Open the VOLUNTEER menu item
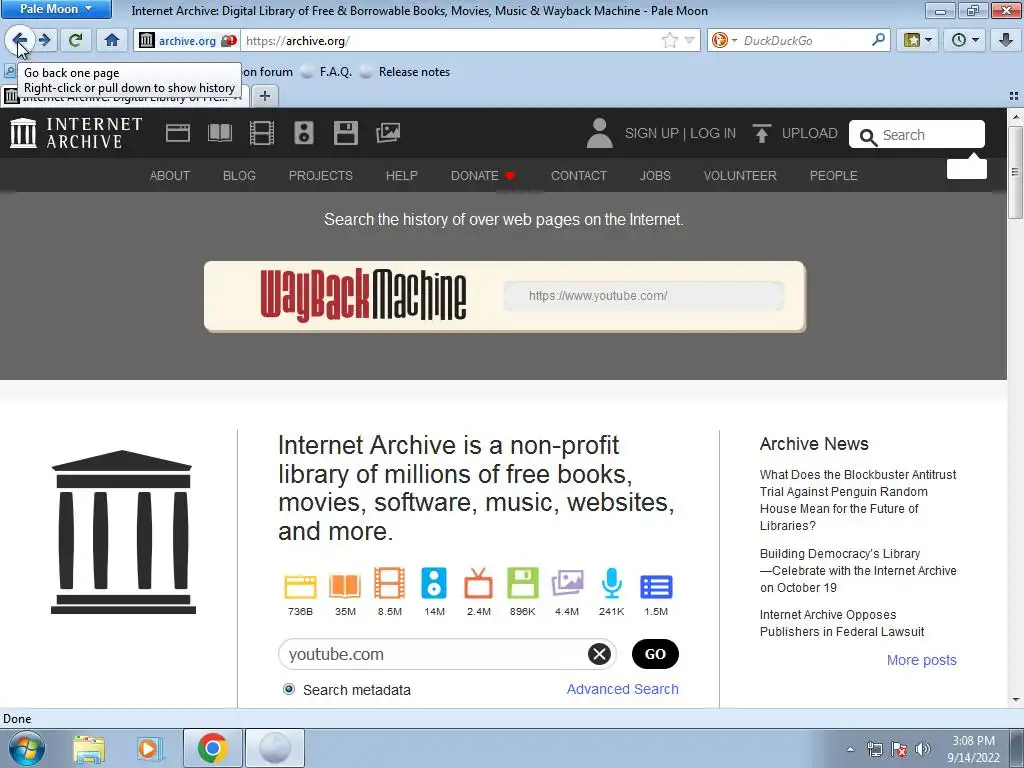1024x768 pixels. pos(740,176)
